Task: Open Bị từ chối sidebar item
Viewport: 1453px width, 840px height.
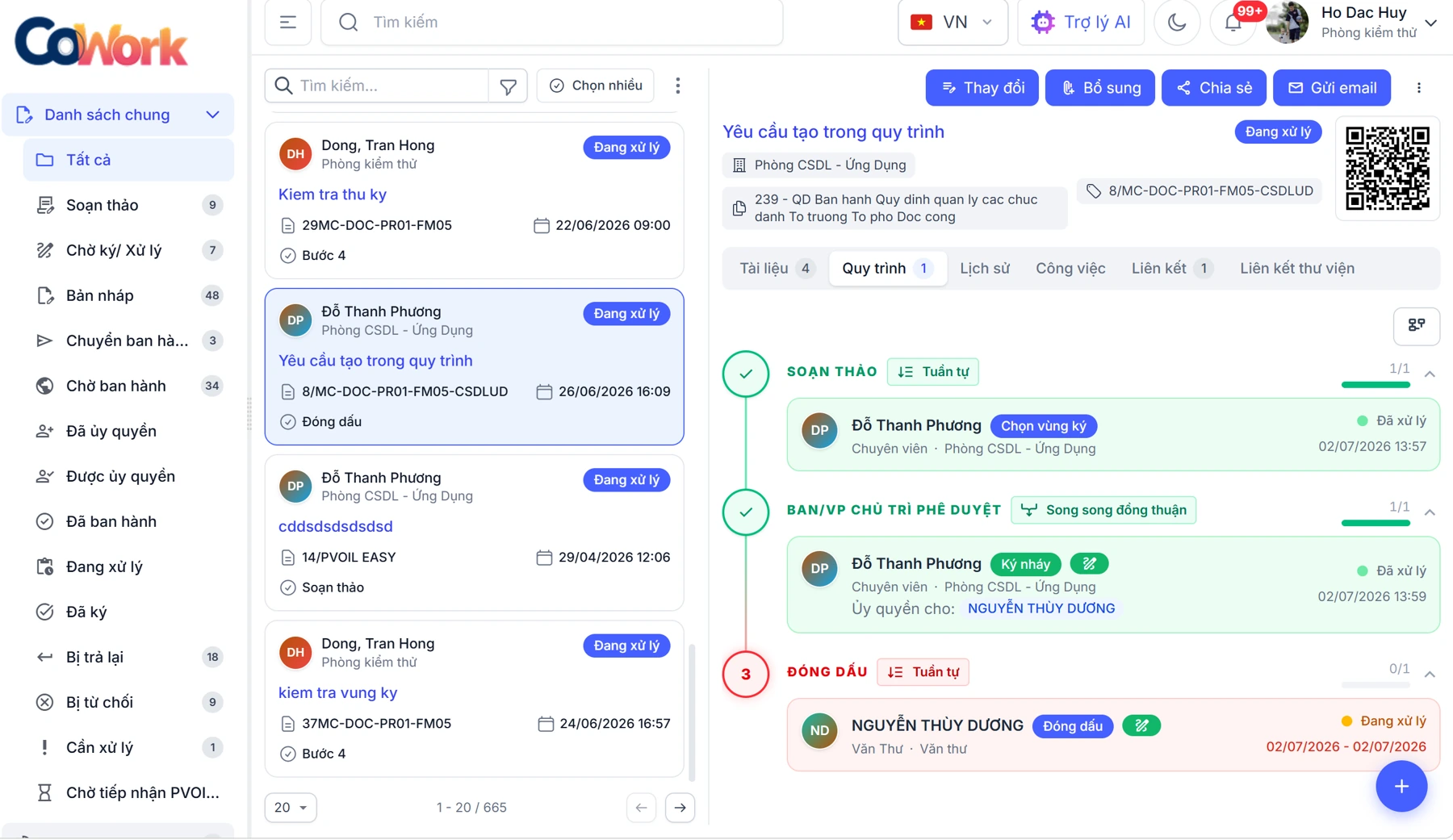Action: [128, 702]
